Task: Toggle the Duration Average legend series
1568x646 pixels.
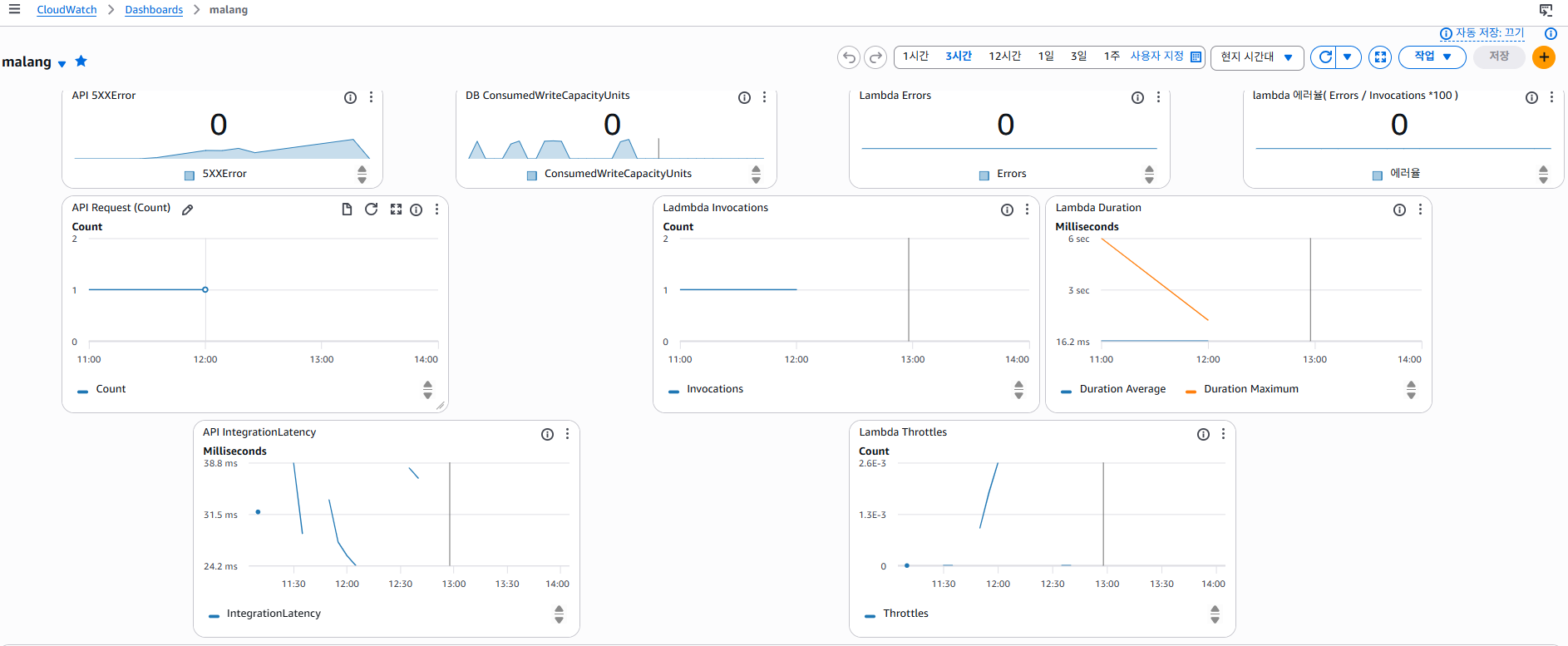Action: tap(1113, 389)
